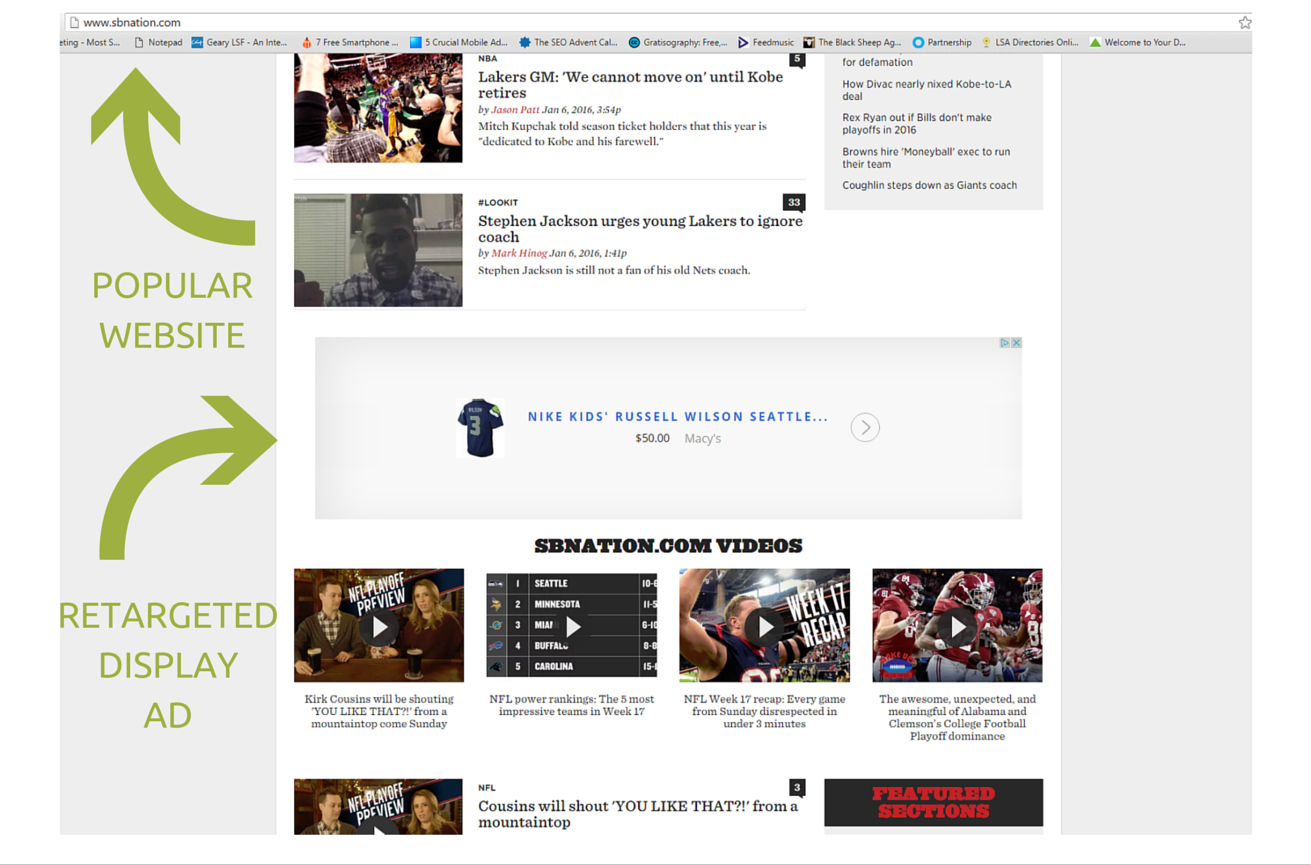This screenshot has height=865, width=1311.
Task: Open The Black Sheep Ag bookmark
Action: point(852,42)
